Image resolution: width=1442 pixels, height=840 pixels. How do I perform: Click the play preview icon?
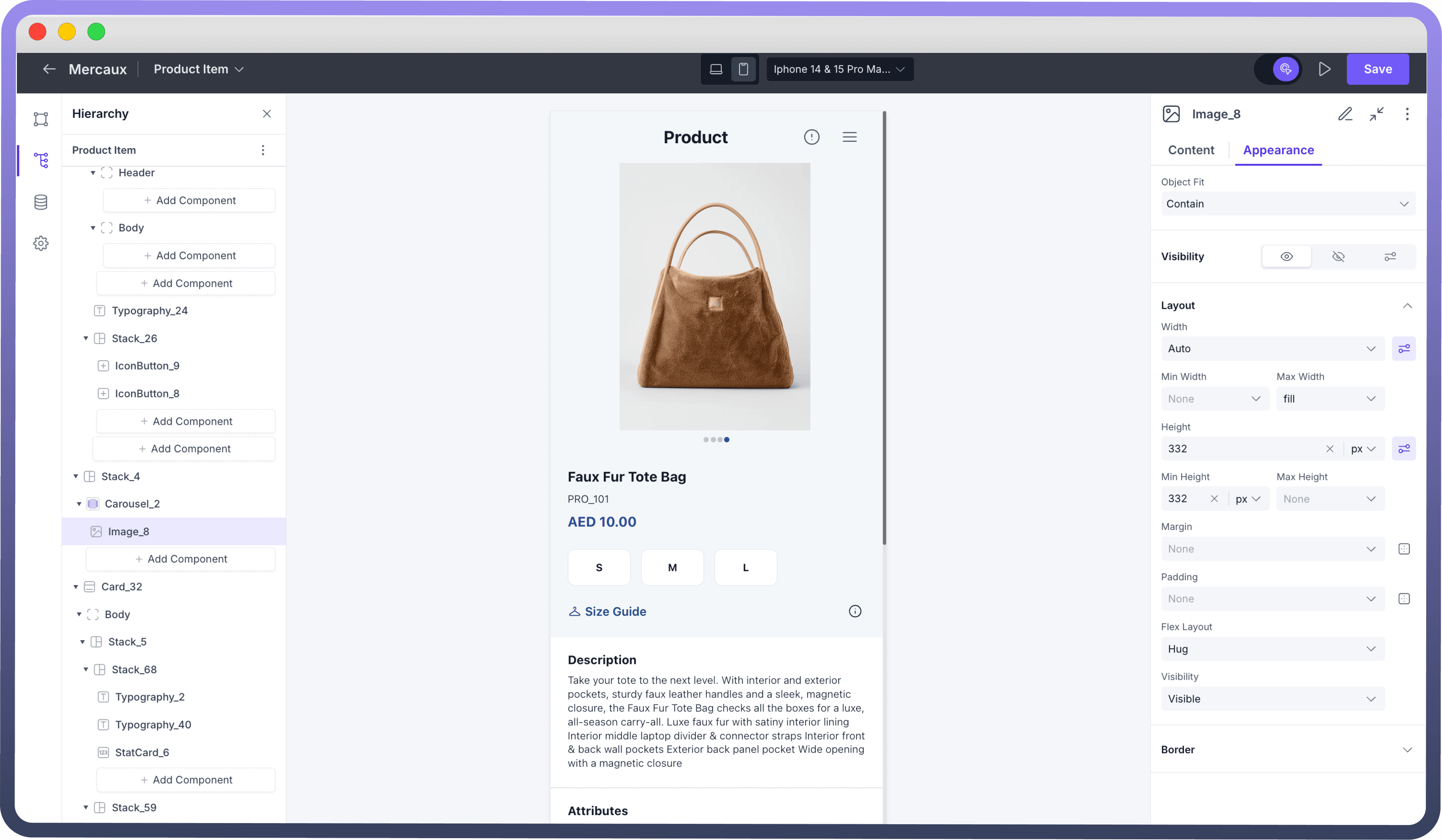click(1324, 69)
